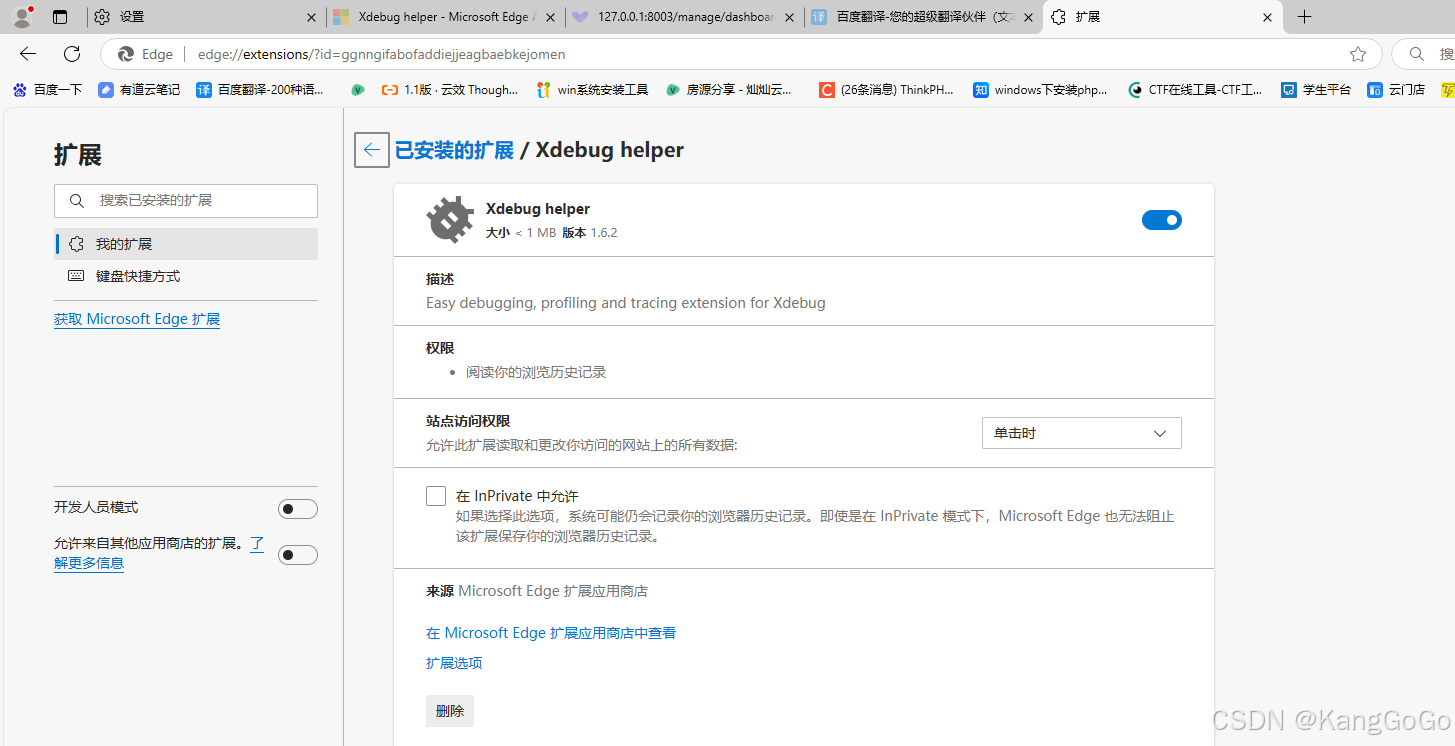Close the 扩展 tab
The height and width of the screenshot is (746, 1455).
[x=1267, y=17]
